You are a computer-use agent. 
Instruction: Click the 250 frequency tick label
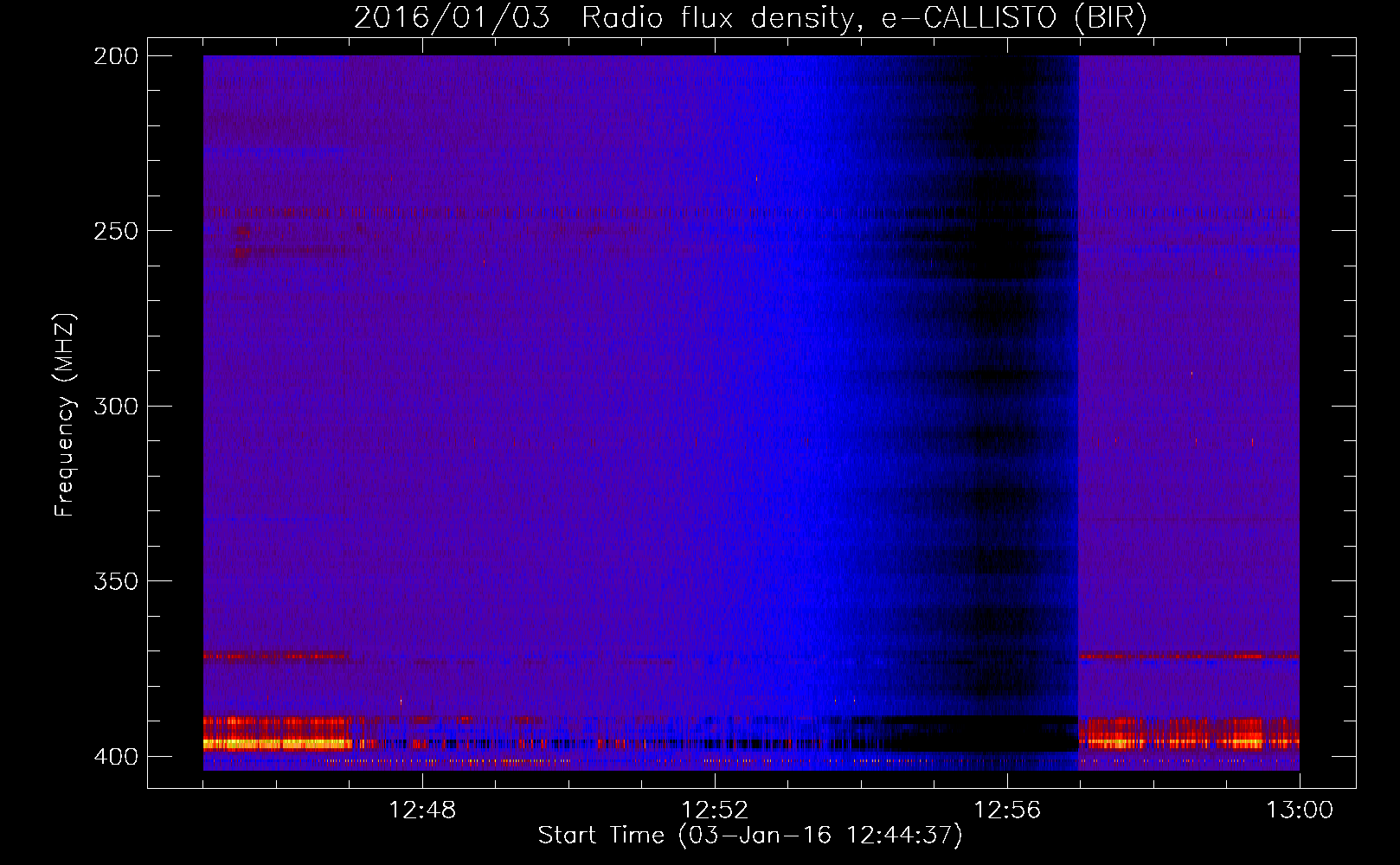pyautogui.click(x=116, y=231)
